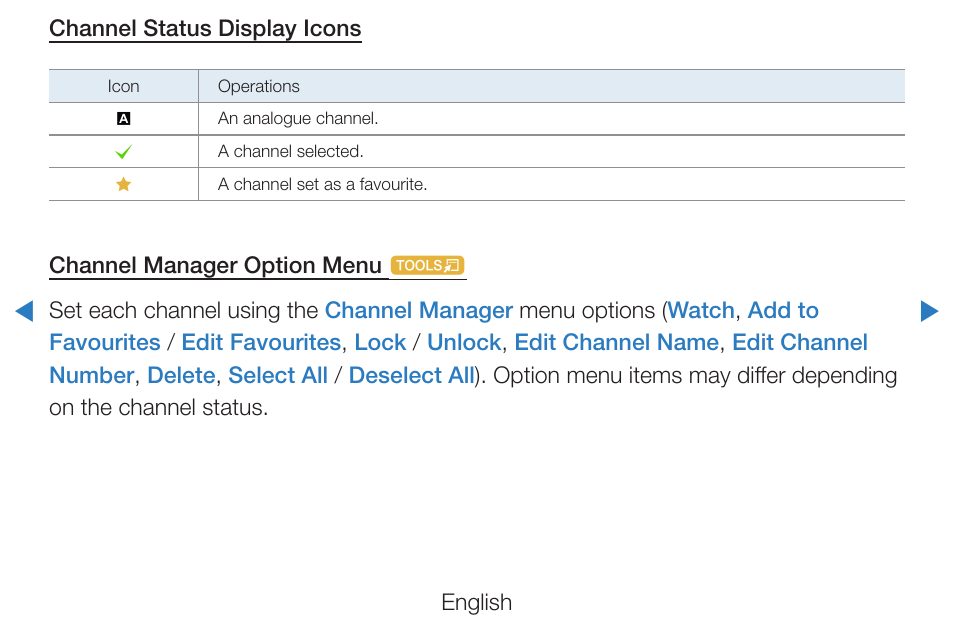
Task: Open the Channel Manager link
Action: [419, 310]
